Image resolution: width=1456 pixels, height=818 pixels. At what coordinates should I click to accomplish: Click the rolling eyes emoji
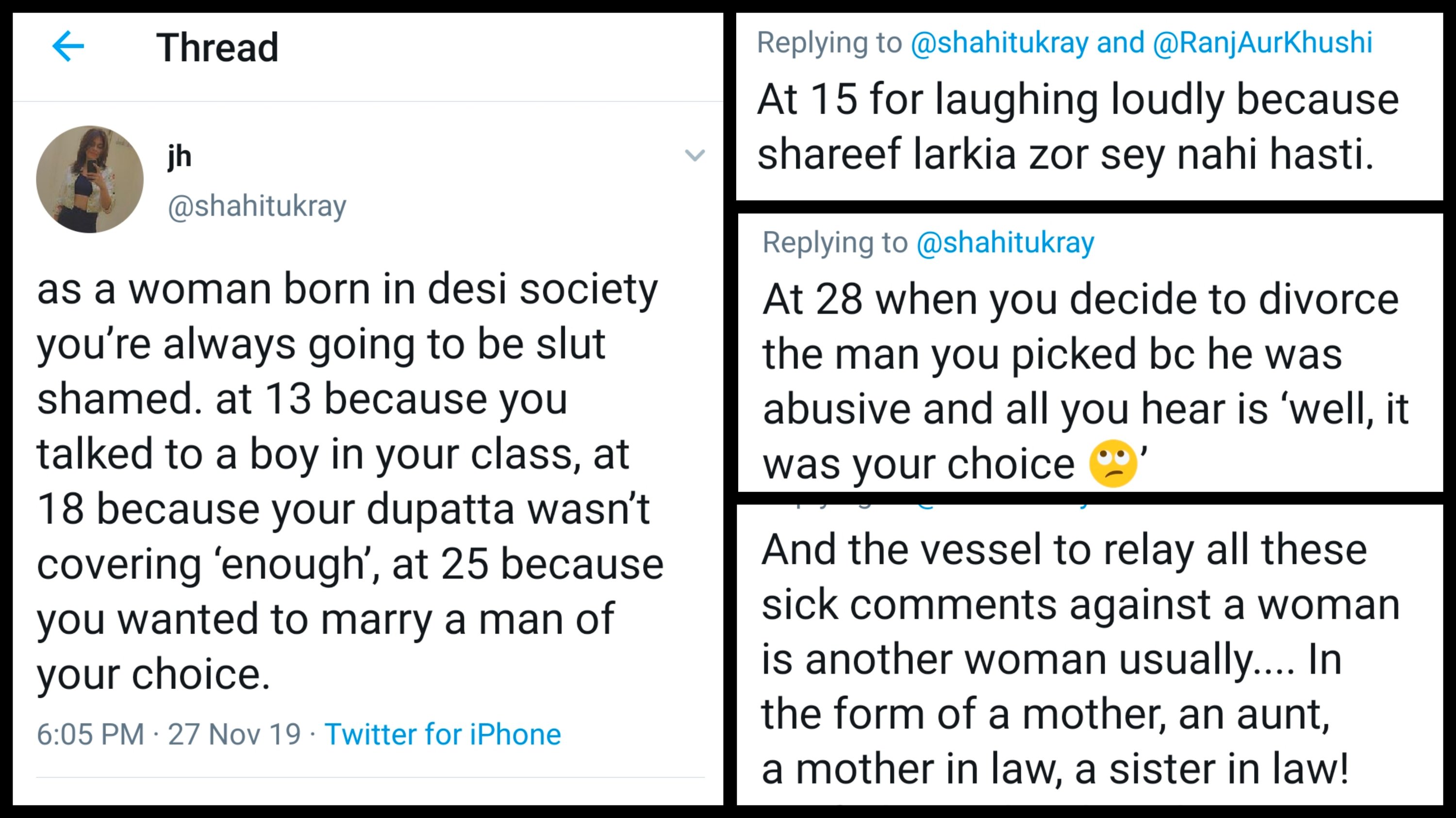[x=1112, y=464]
